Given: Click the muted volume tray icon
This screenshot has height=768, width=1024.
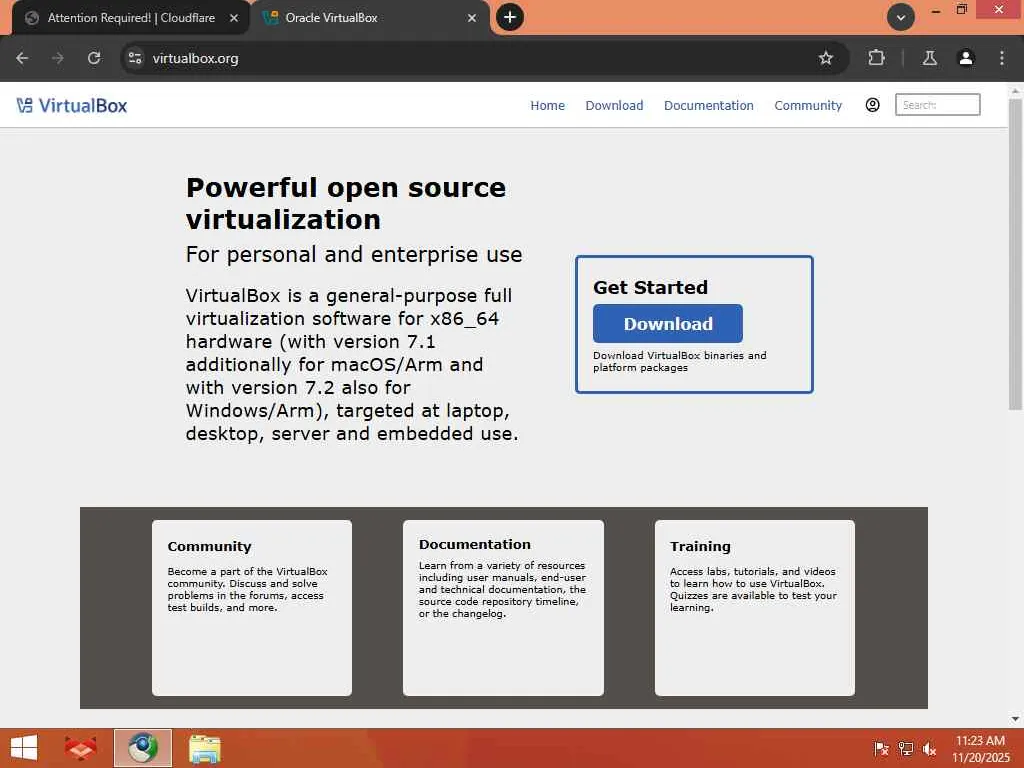Looking at the screenshot, I should point(929,749).
